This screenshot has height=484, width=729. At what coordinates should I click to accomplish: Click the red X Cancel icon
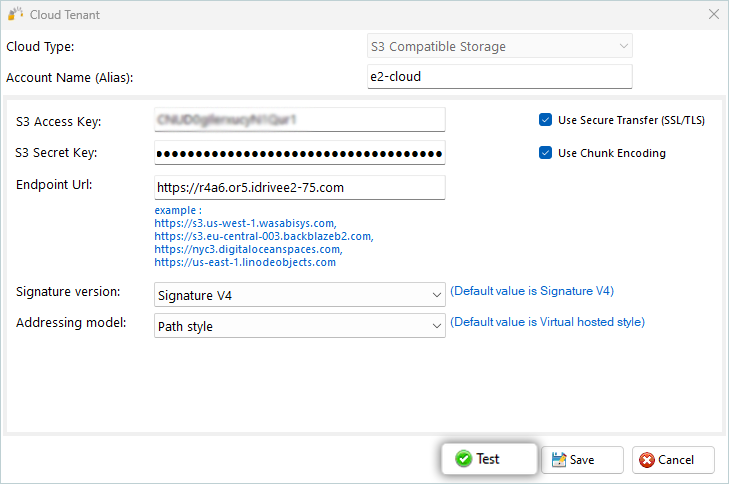[x=646, y=460]
